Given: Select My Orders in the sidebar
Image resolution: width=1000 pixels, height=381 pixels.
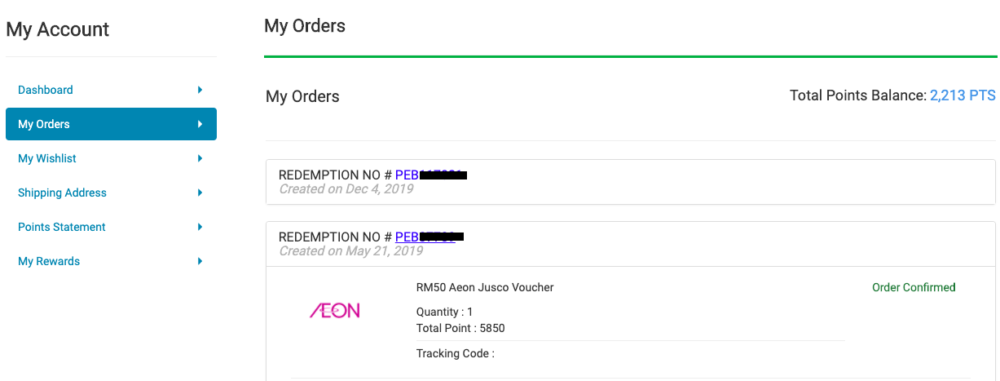Looking at the screenshot, I should tap(111, 124).
